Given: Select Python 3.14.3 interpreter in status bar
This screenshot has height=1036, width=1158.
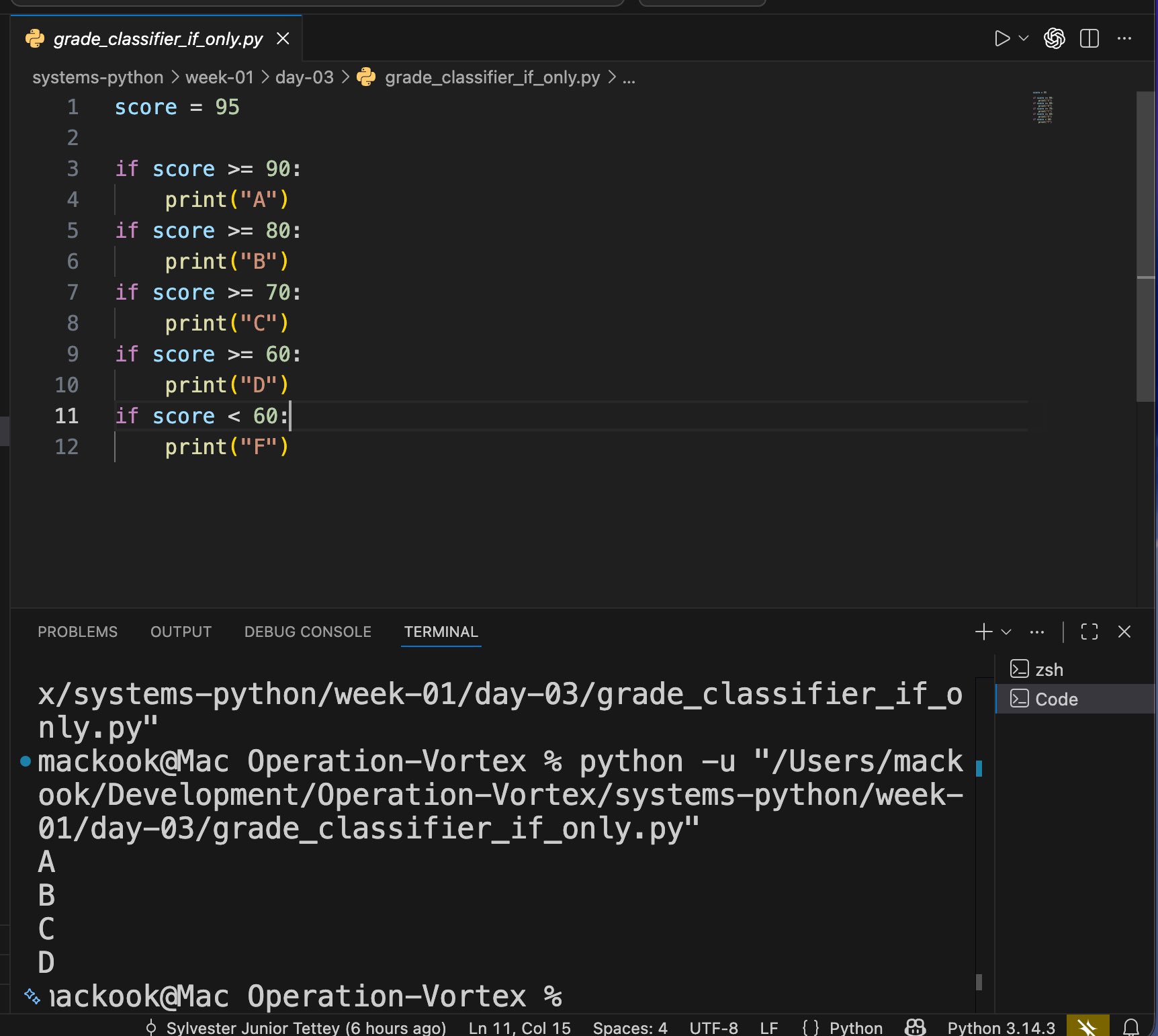Looking at the screenshot, I should (x=1001, y=1028).
